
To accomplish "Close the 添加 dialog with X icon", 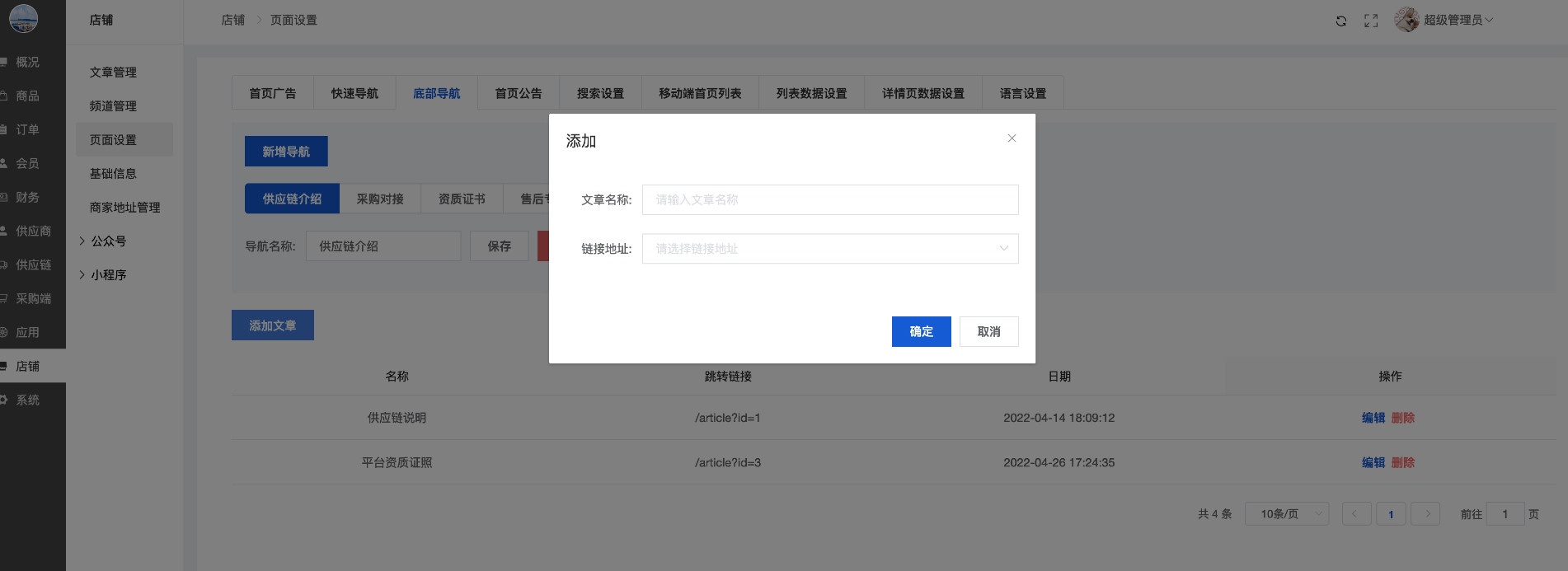I will (x=1012, y=138).
